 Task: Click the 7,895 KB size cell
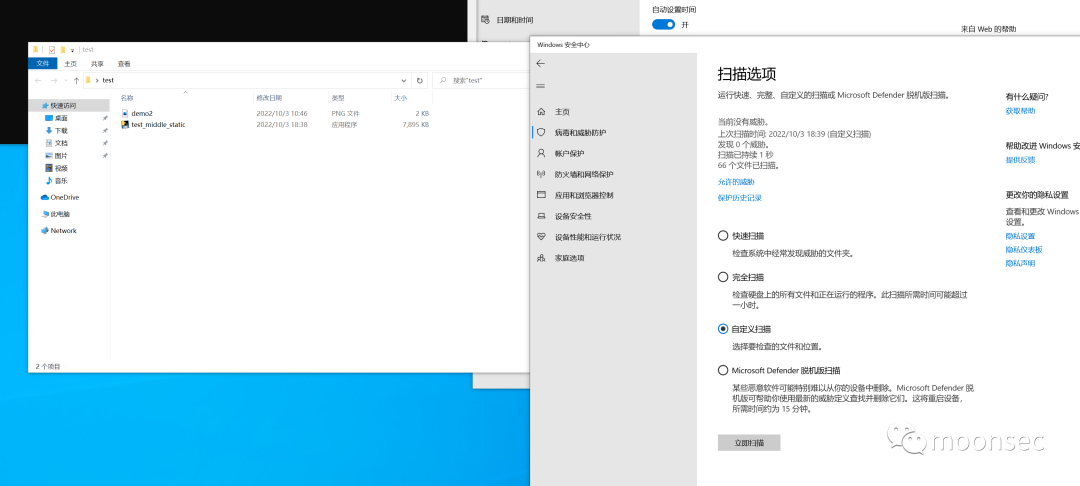(415, 125)
